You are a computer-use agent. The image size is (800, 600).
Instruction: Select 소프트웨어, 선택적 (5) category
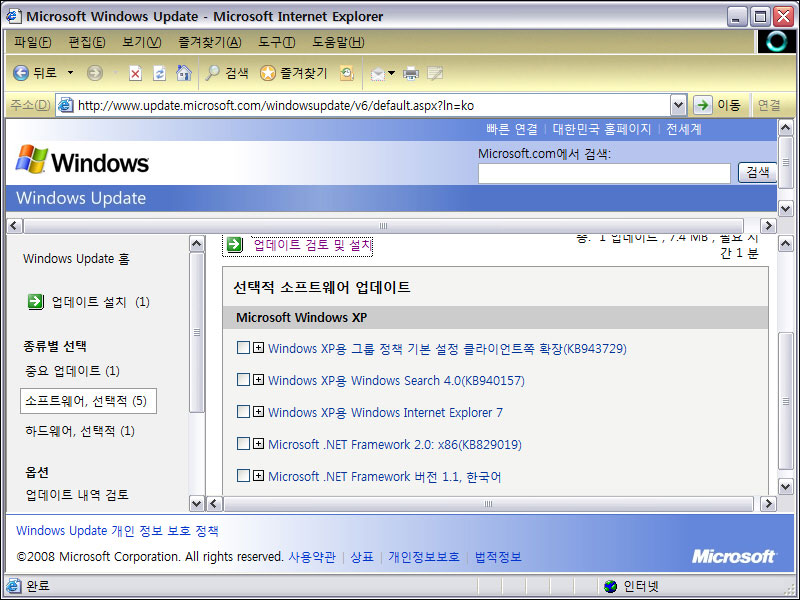pyautogui.click(x=88, y=401)
